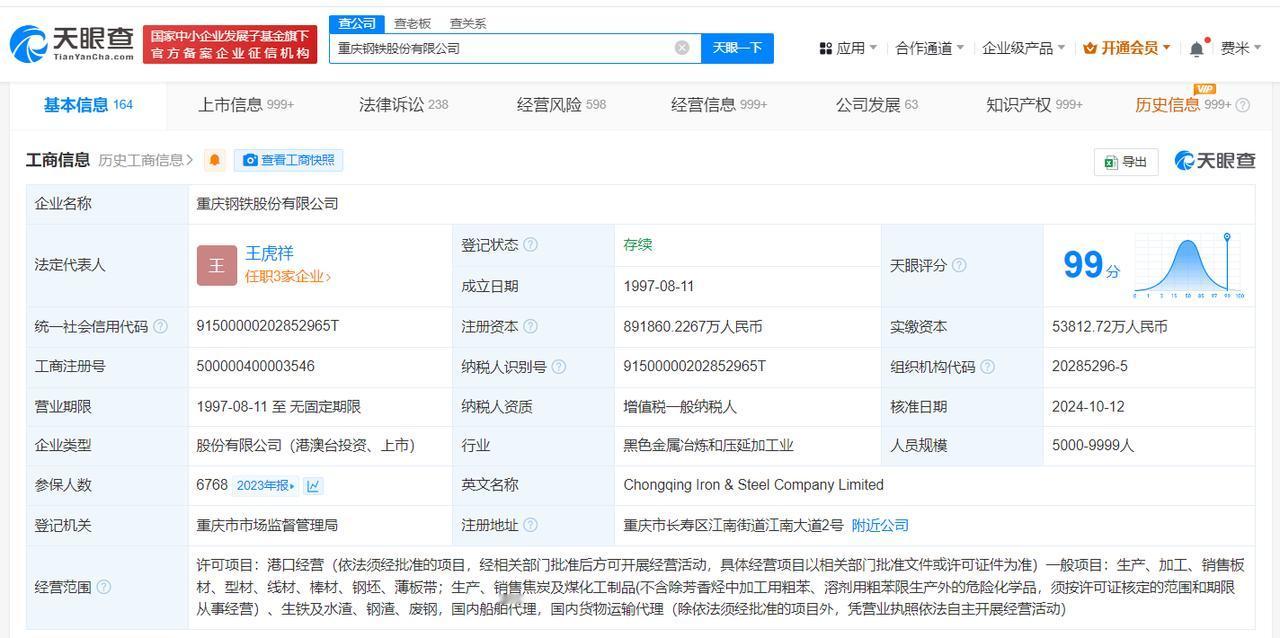The image size is (1280, 638).
Task: Click the 99分 score distribution chart
Action: (1189, 266)
